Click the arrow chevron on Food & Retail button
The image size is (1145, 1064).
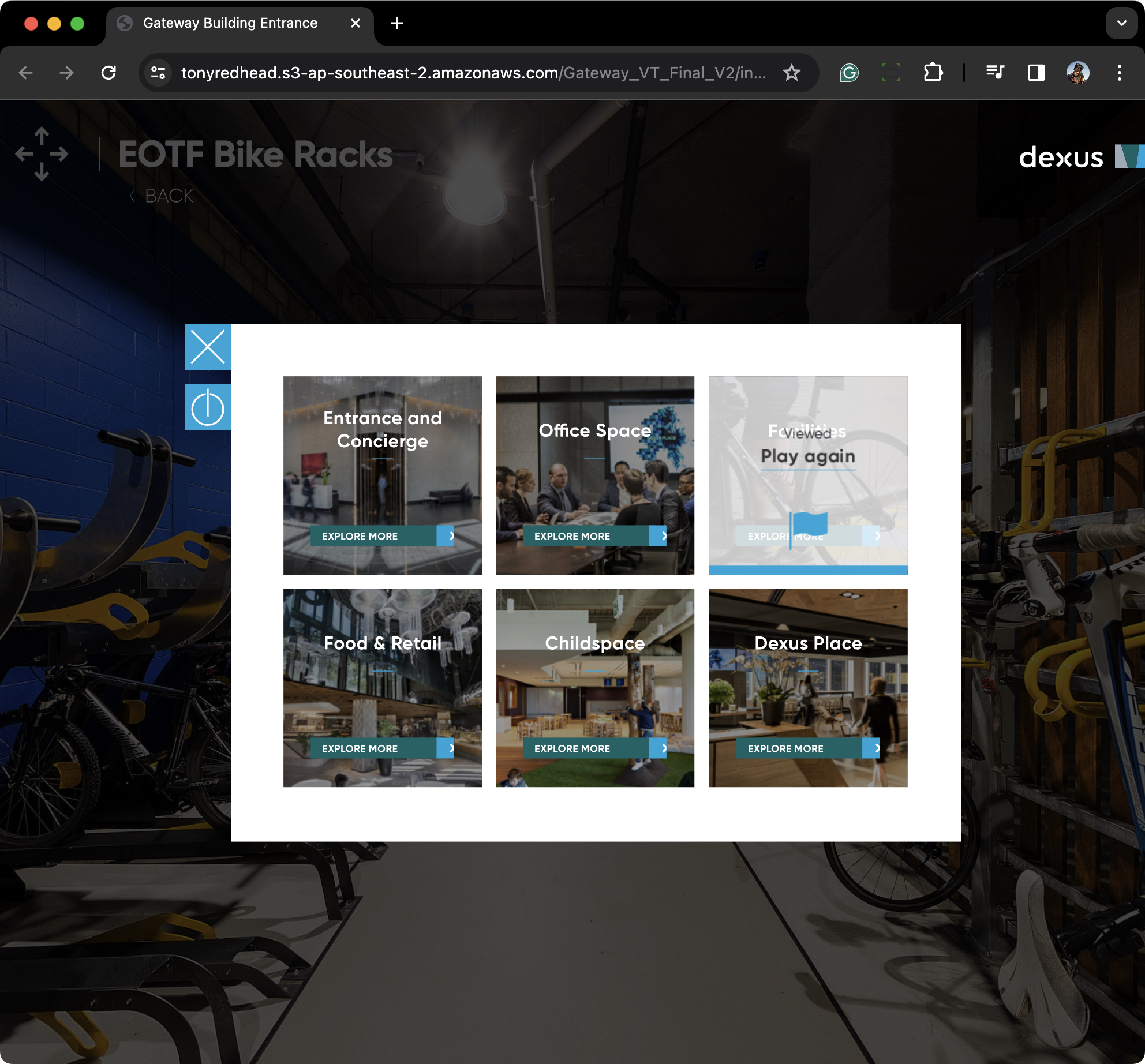point(446,748)
